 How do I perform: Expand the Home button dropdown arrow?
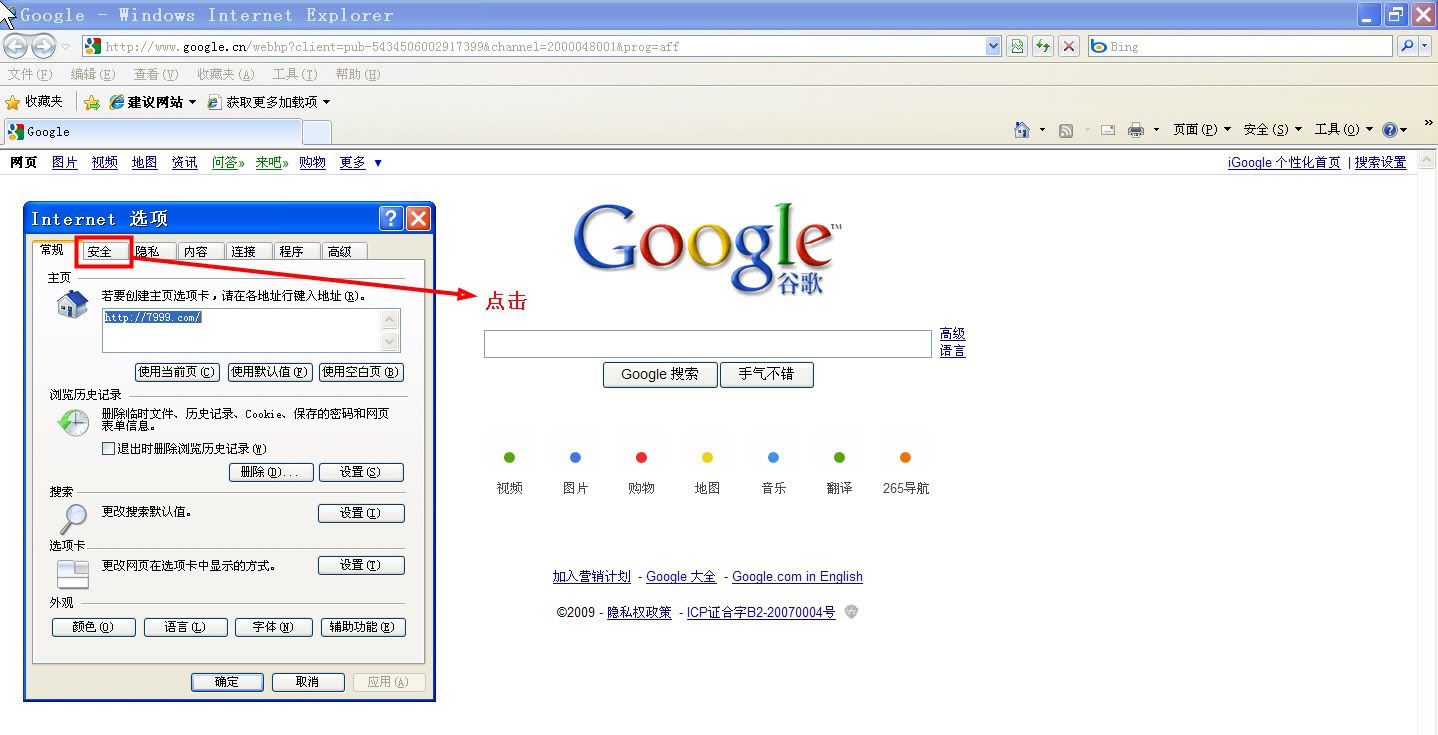[x=1042, y=130]
